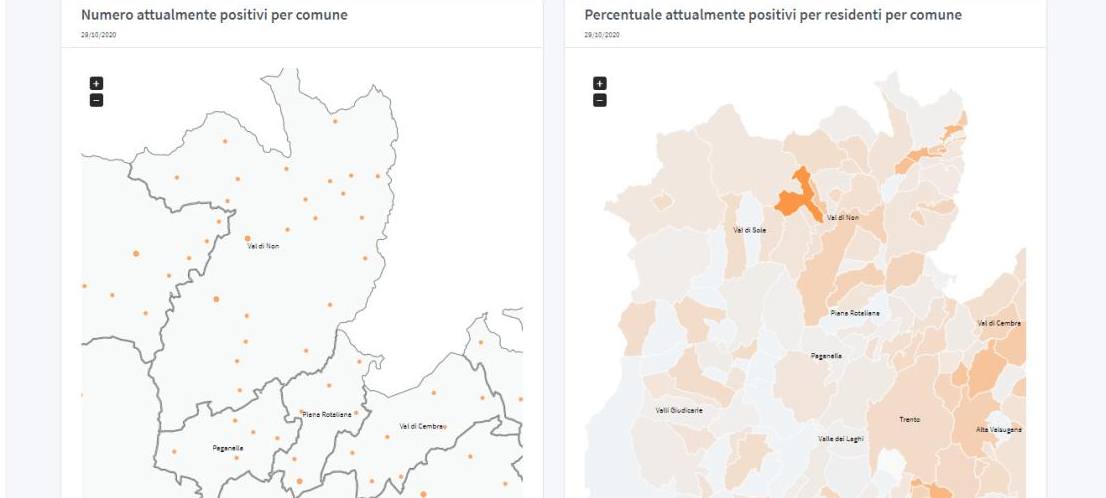The height and width of the screenshot is (498, 1106).
Task: Select the Trento label on the percentage map
Action: pyautogui.click(x=909, y=420)
